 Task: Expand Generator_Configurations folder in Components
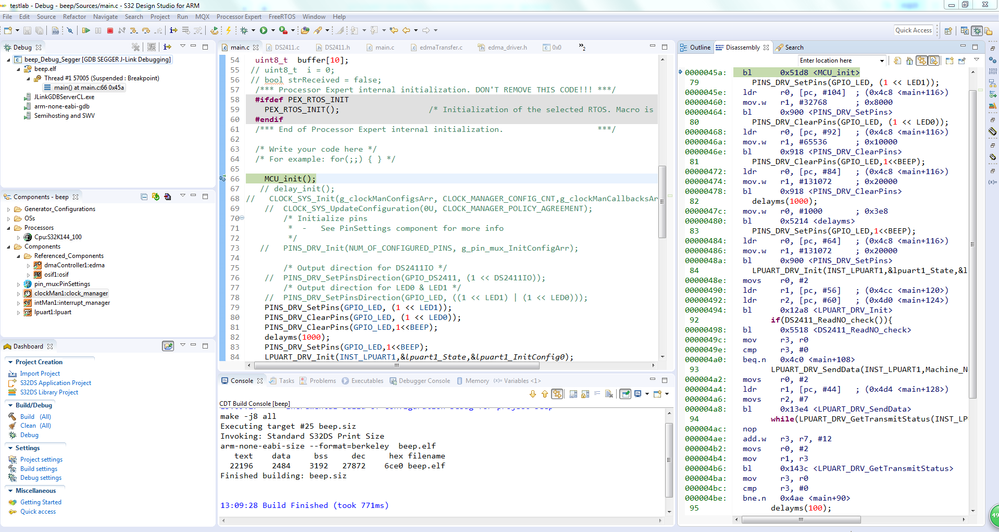tap(9, 209)
